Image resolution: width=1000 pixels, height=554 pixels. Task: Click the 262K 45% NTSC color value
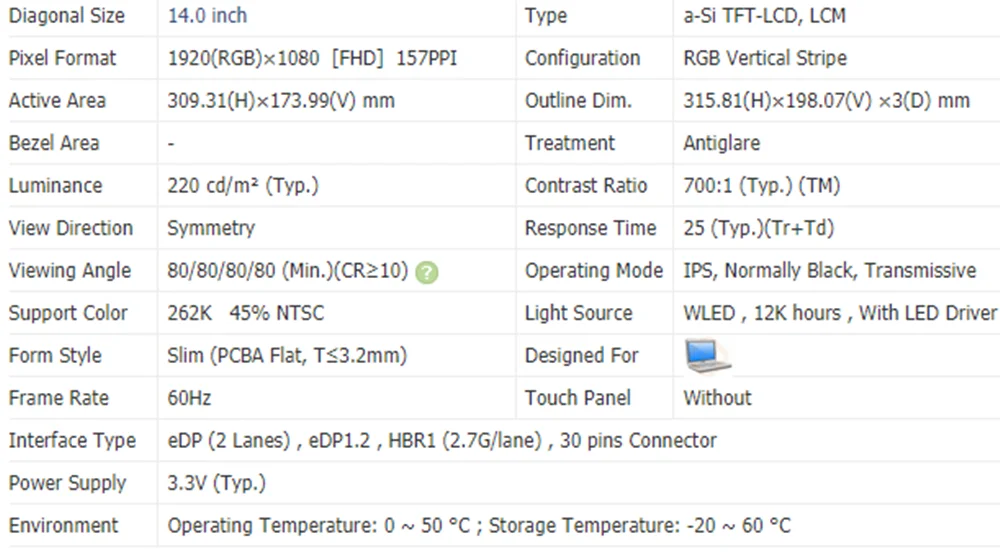245,313
